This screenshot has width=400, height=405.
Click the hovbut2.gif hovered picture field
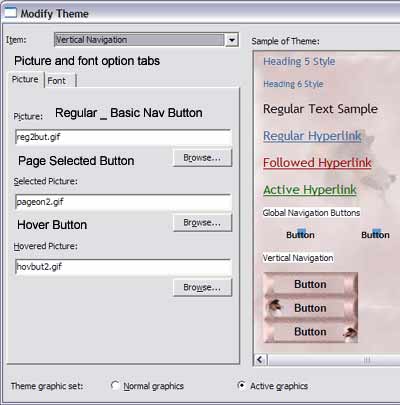pos(123,267)
